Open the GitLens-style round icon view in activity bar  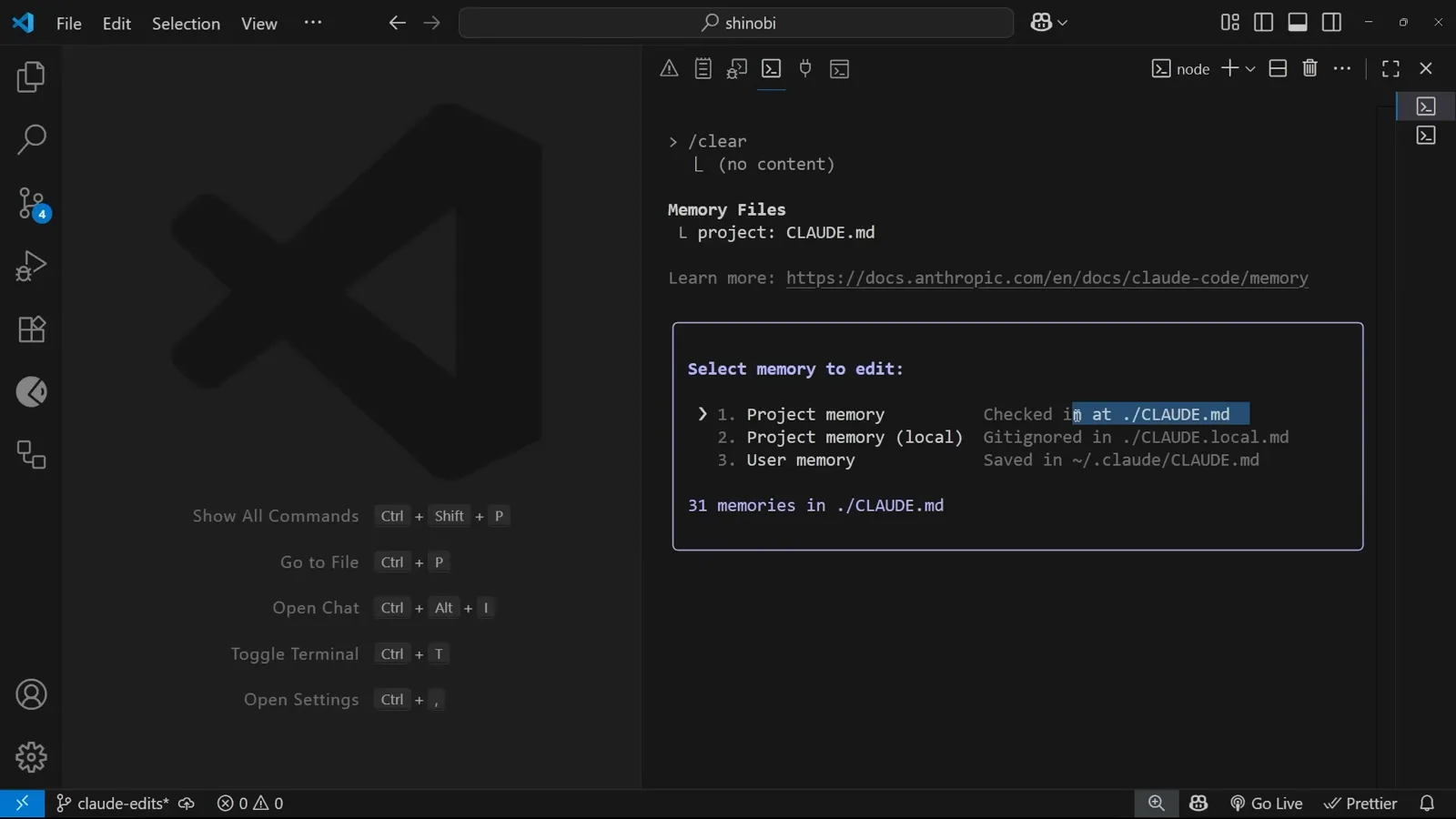click(31, 392)
